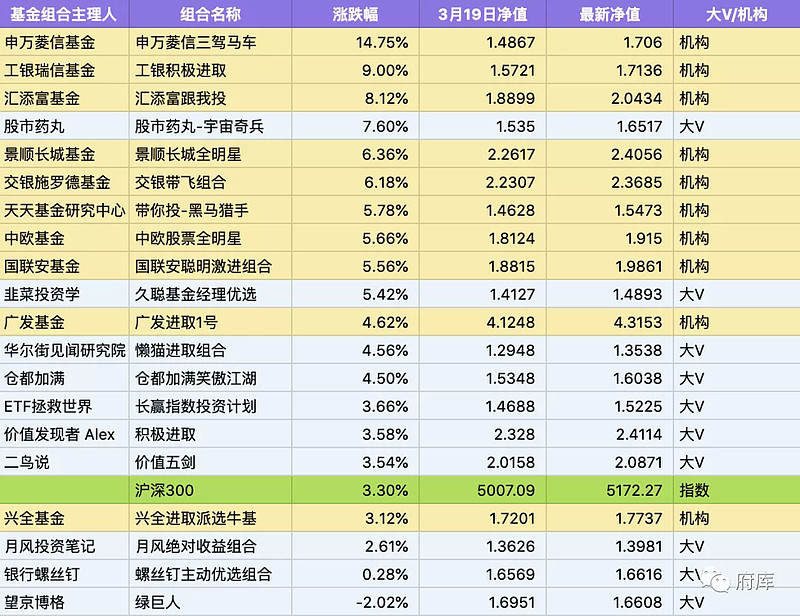Select the 带你投-黑马猎手 cell
This screenshot has width=800, height=616.
210,210
